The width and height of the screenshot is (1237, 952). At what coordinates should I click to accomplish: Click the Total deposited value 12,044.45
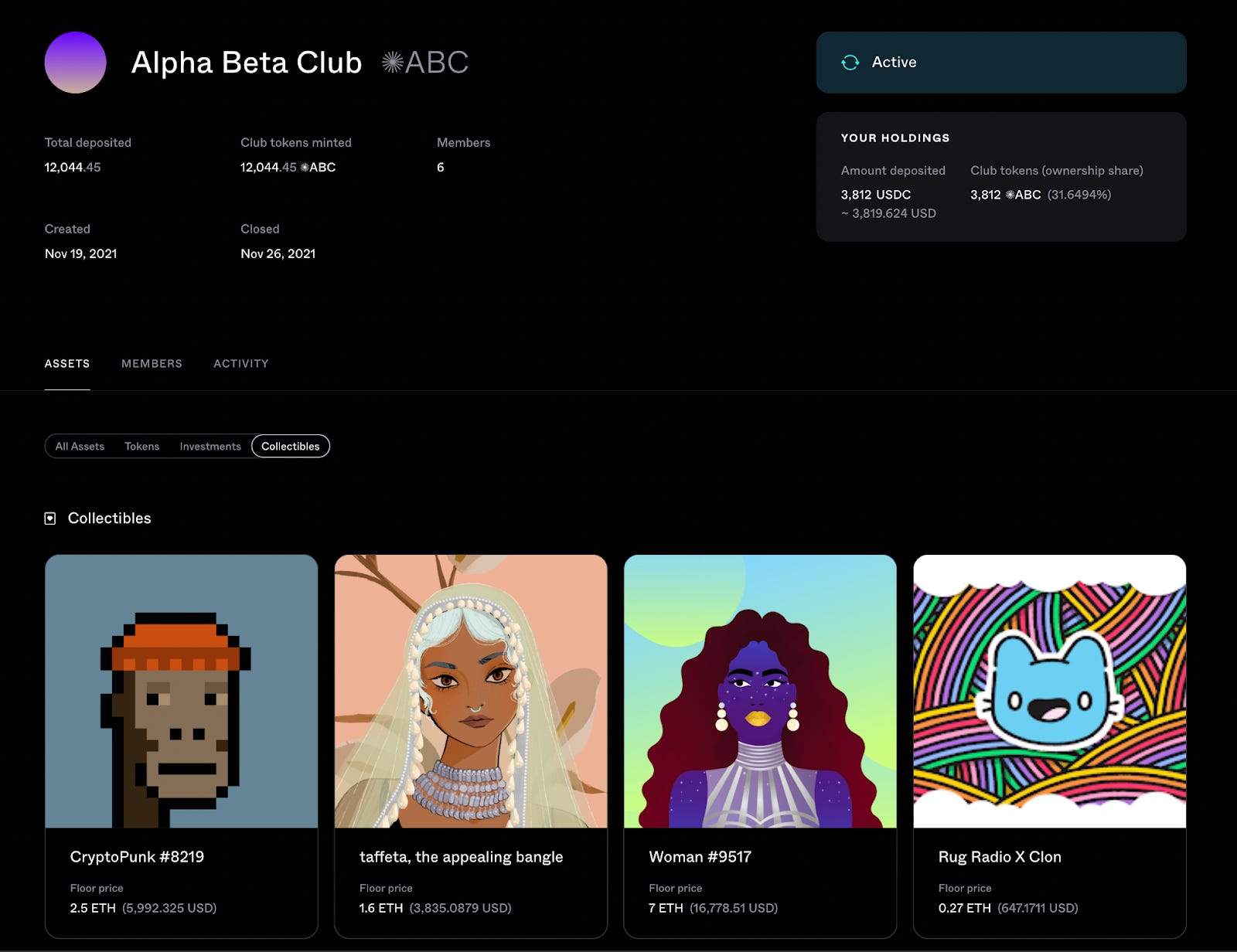coord(73,167)
